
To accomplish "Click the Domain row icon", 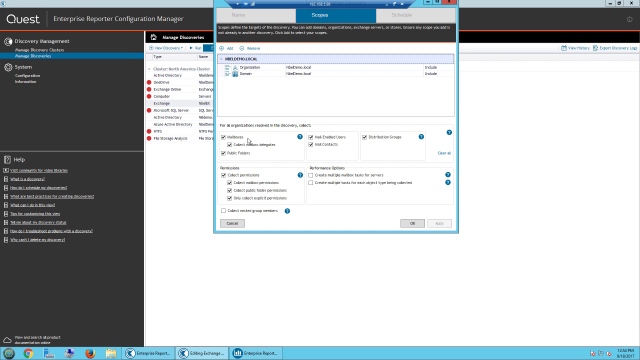I will tap(235, 74).
